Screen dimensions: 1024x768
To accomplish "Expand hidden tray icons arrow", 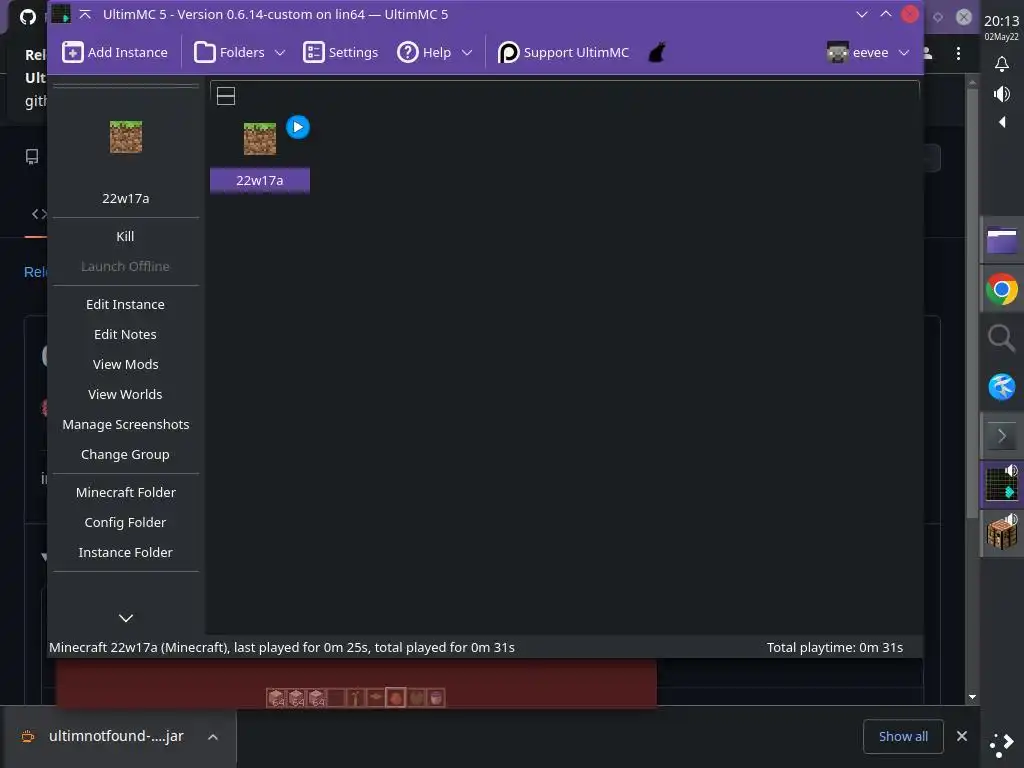I will (1002, 122).
